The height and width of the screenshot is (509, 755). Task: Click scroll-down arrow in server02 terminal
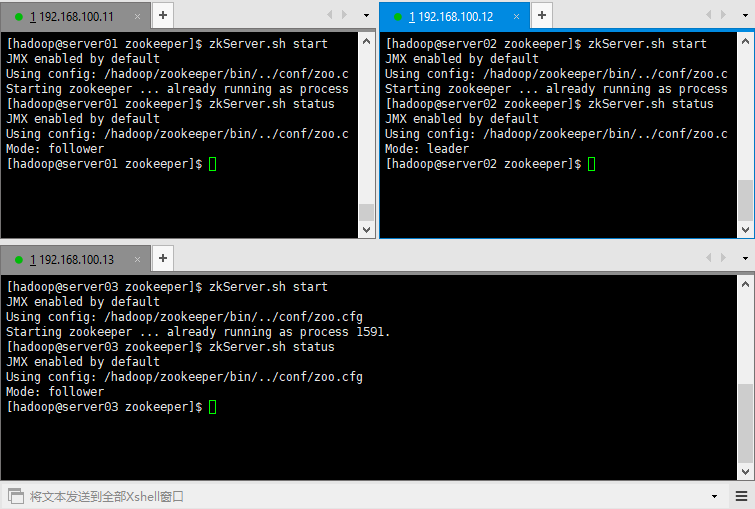point(745,230)
